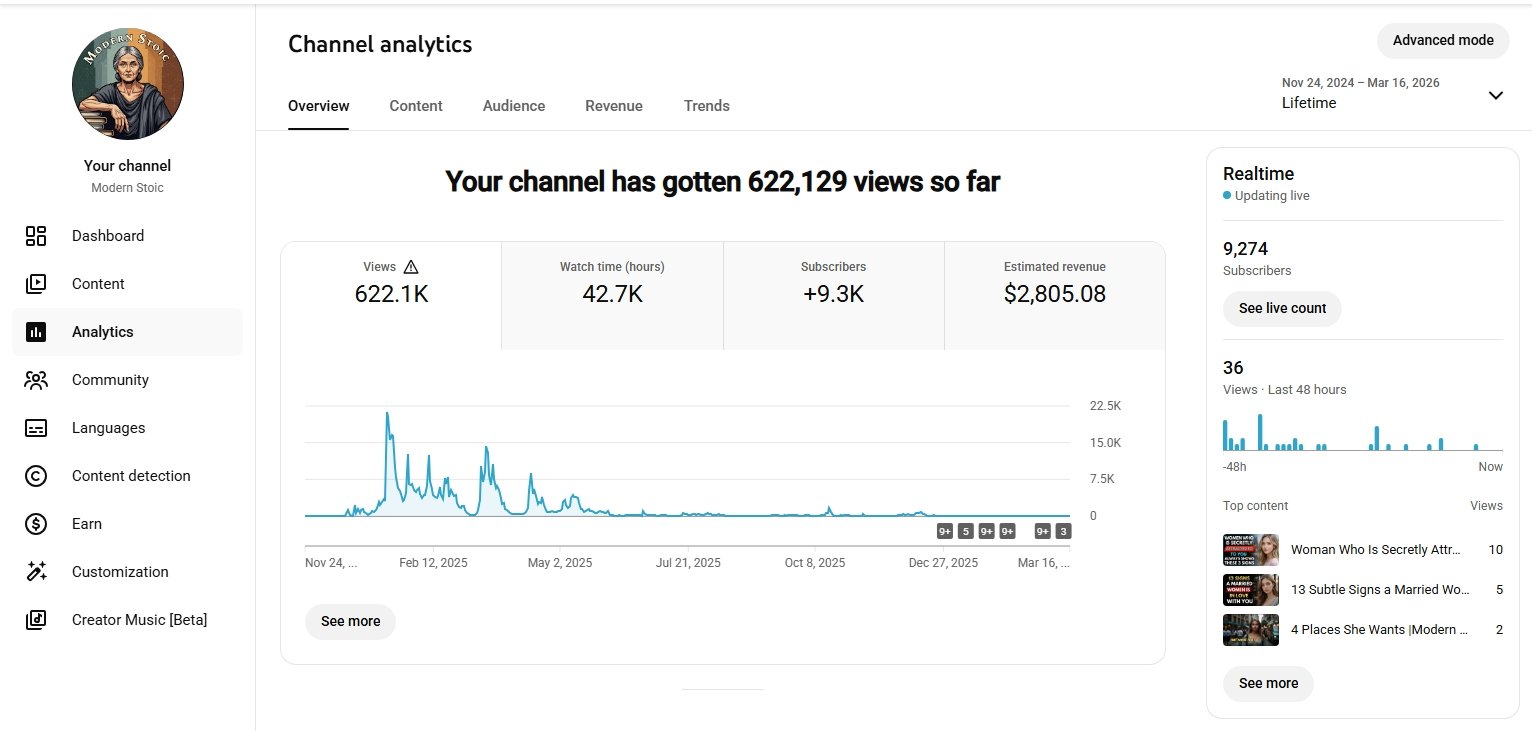The width and height of the screenshot is (1532, 731).
Task: Click the Modern Stoic channel avatar
Action: coord(128,84)
